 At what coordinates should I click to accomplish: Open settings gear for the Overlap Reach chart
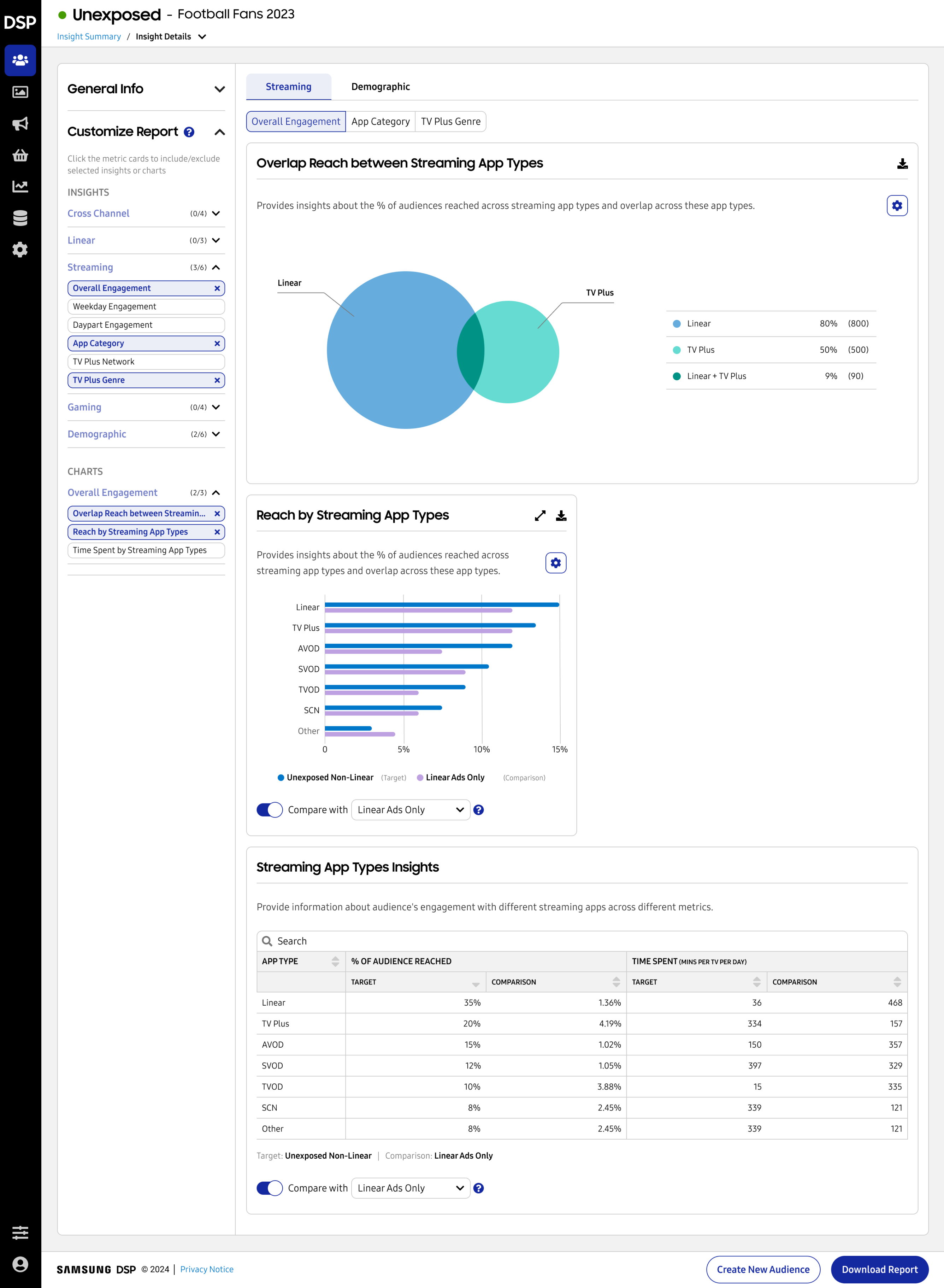point(897,206)
